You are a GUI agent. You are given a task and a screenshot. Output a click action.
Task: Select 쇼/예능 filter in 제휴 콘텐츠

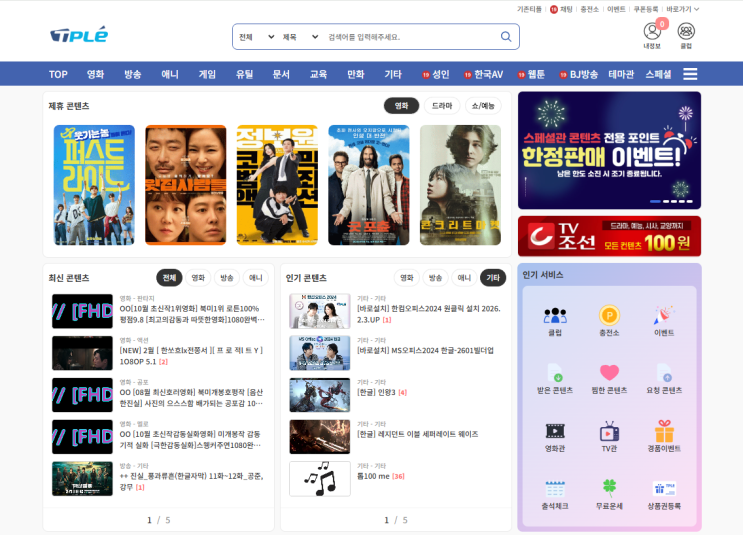point(483,106)
